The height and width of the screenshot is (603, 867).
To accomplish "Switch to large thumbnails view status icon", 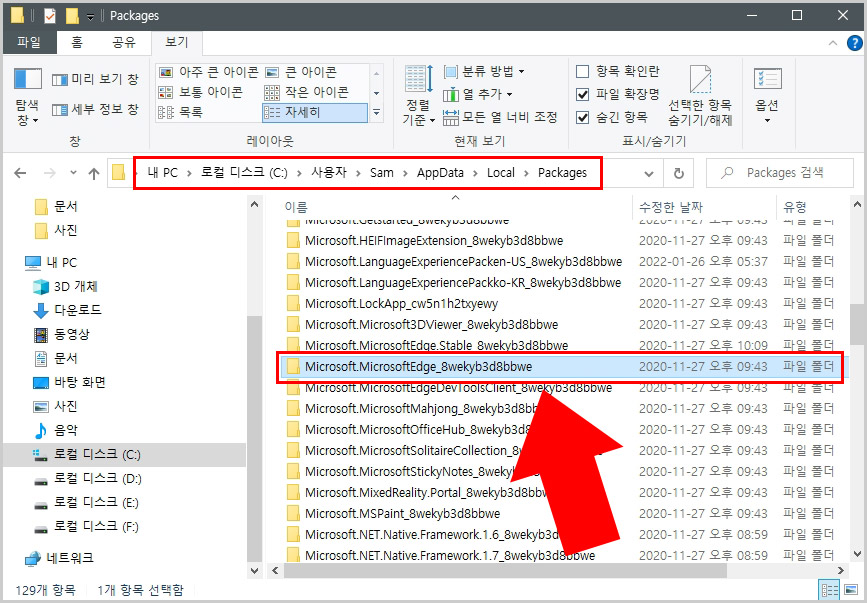I will (x=850, y=590).
